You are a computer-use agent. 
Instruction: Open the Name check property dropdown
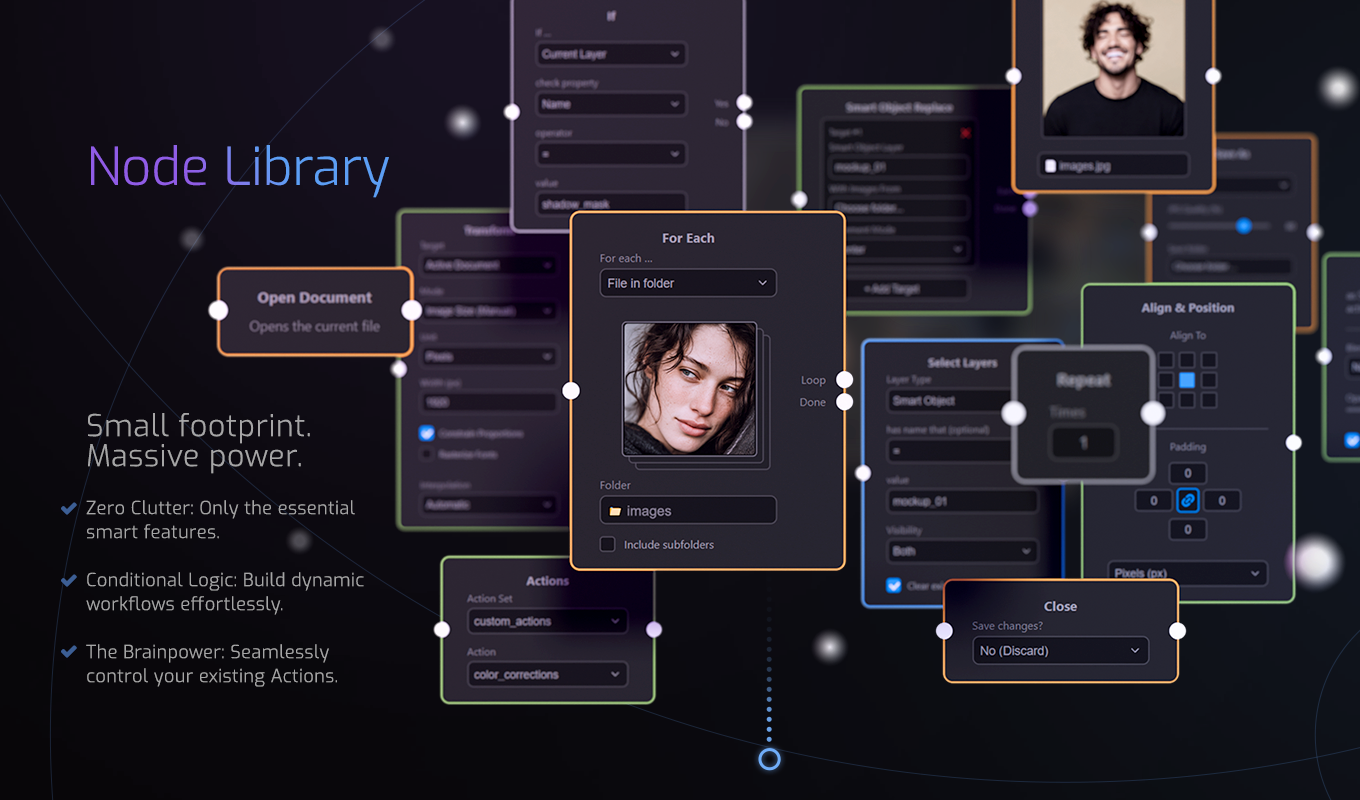(611, 104)
